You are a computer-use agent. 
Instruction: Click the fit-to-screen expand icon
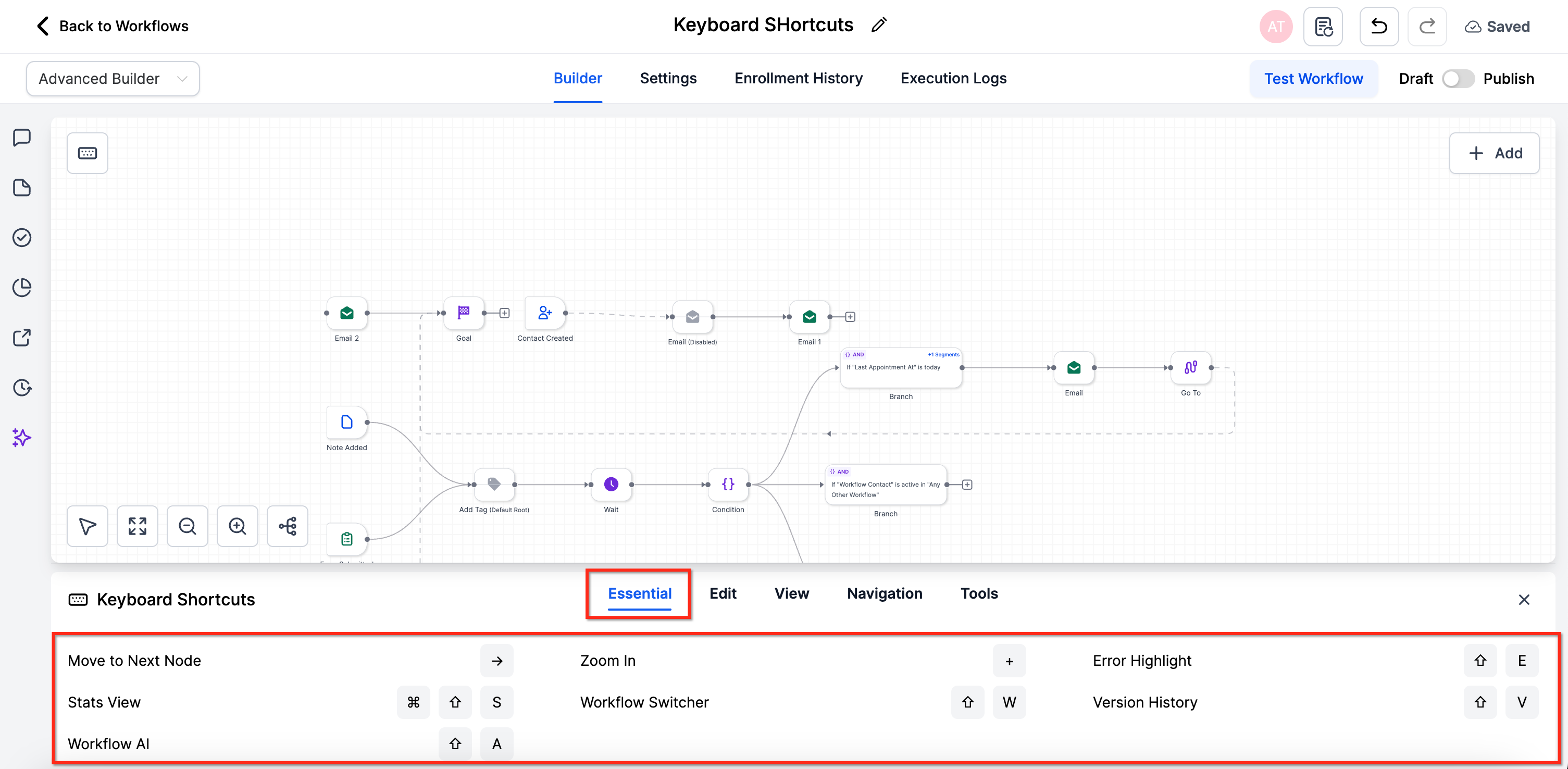(x=138, y=526)
